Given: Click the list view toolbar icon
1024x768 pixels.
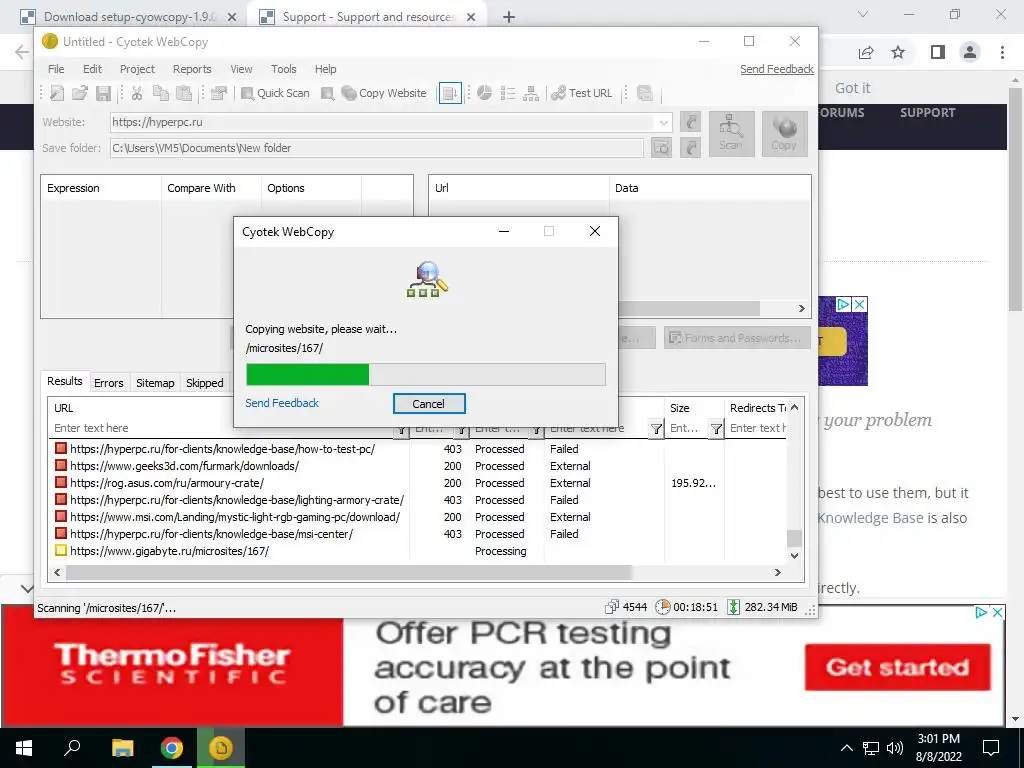Looking at the screenshot, I should 508,93.
